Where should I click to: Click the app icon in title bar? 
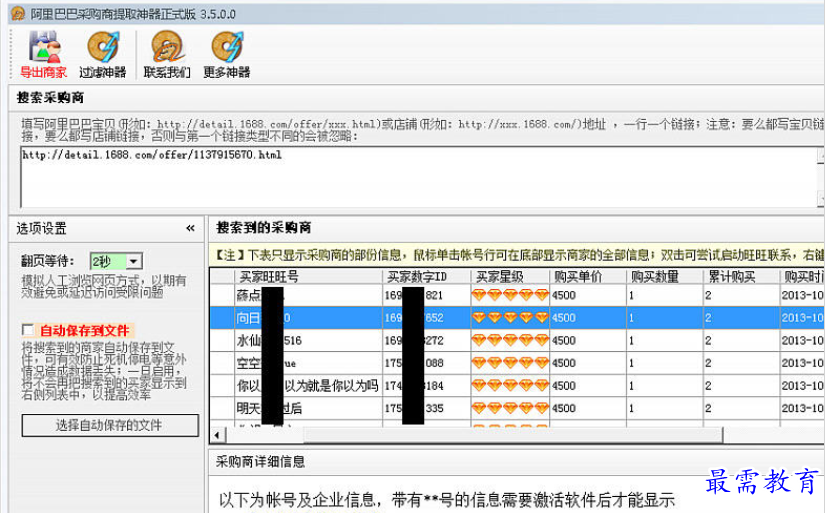point(17,14)
